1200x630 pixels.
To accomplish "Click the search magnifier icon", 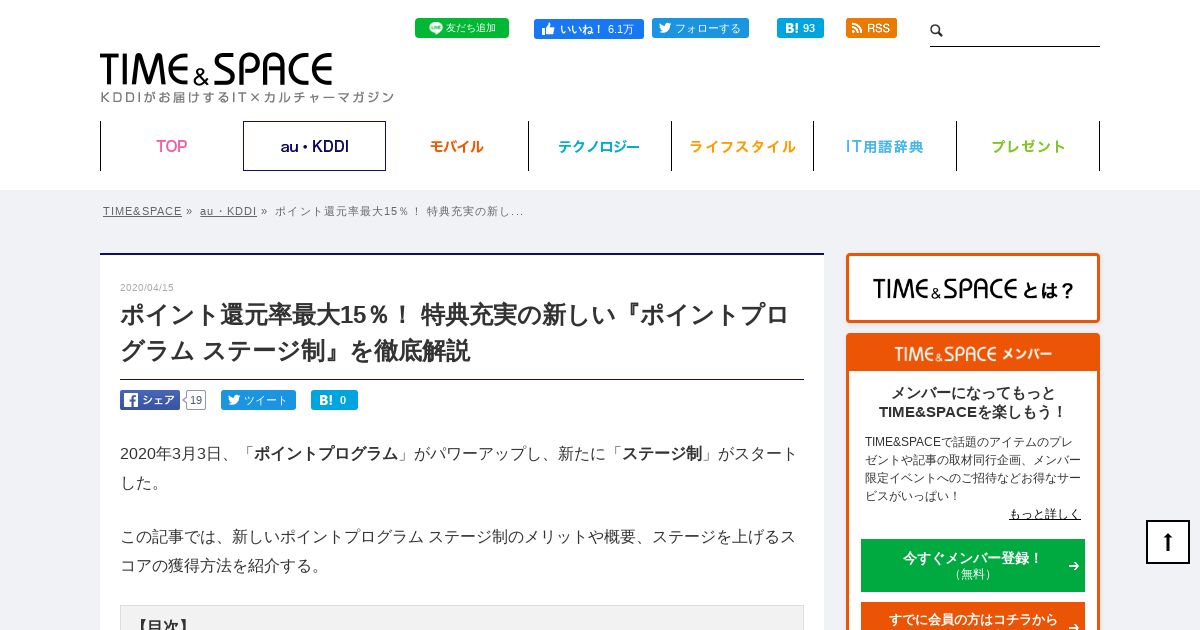I will [x=937, y=31].
